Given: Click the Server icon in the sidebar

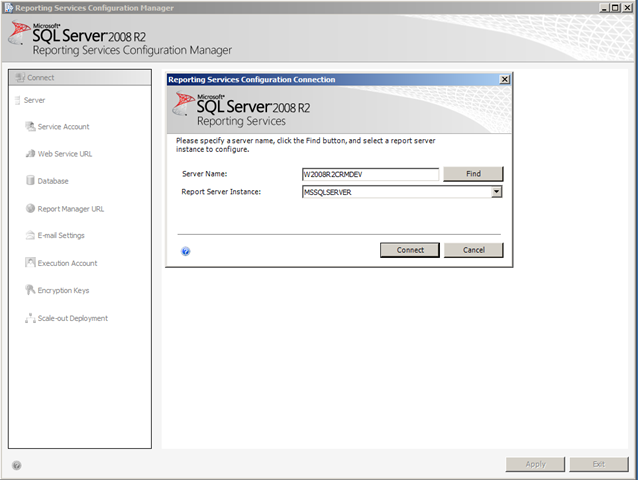Looking at the screenshot, I should (x=17, y=100).
